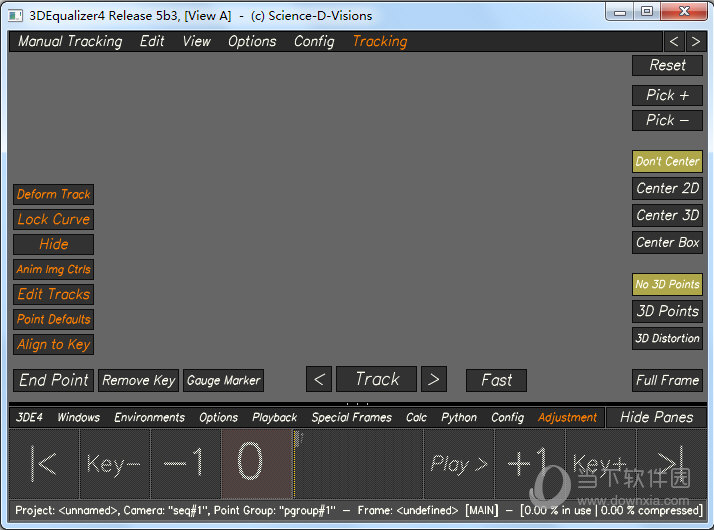Jump to first frame with |< button
Viewport: 714px width, 530px height.
(44, 463)
